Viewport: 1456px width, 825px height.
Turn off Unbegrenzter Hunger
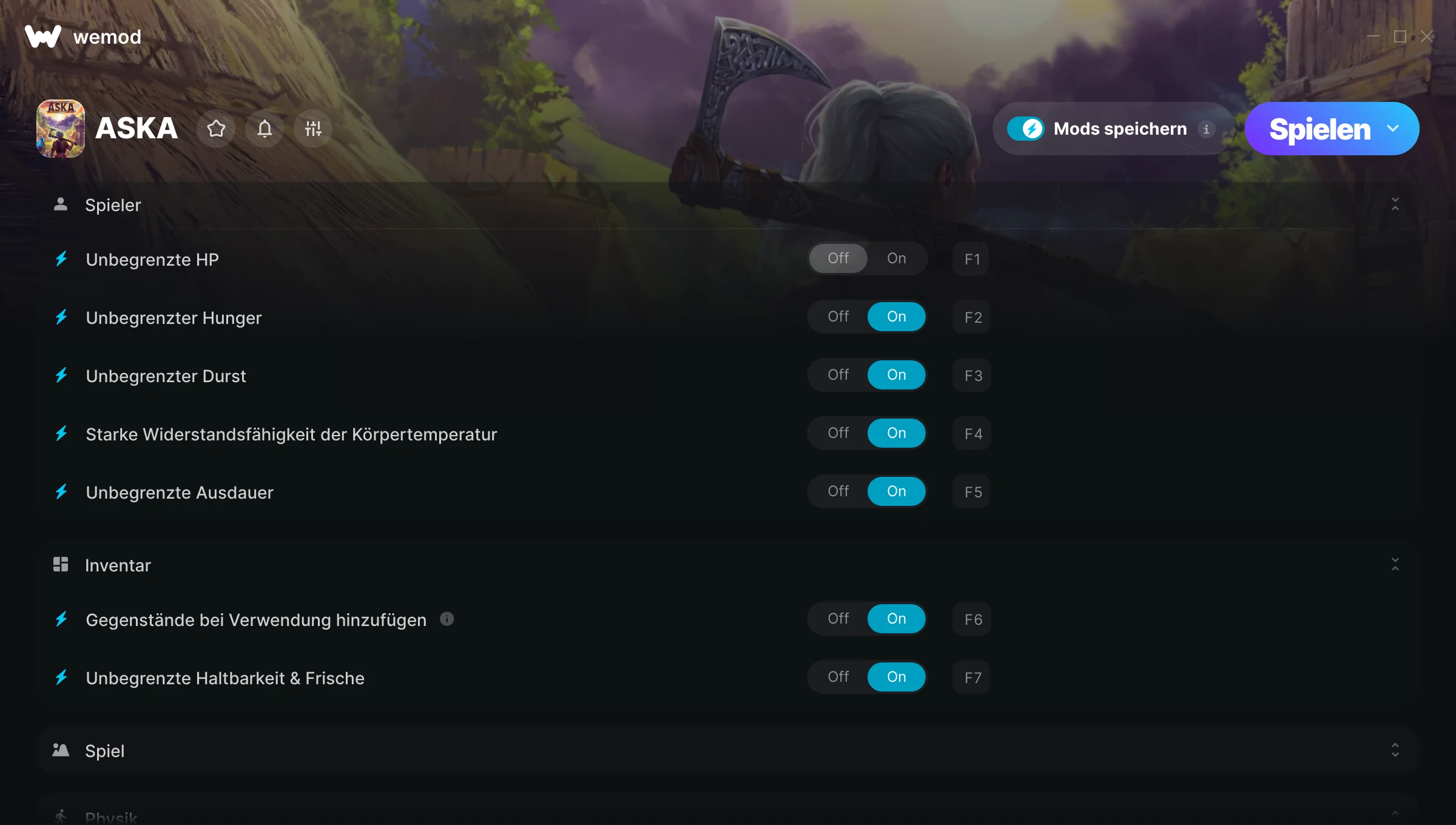point(838,317)
